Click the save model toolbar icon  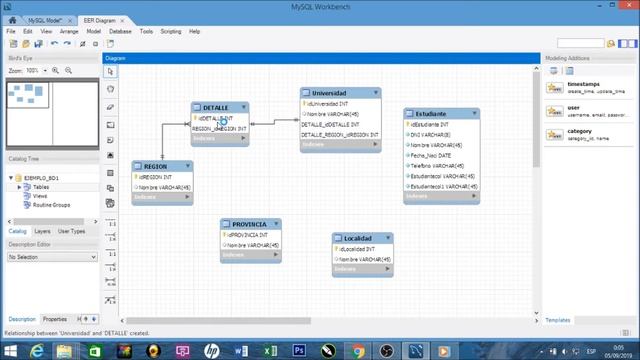(x=39, y=44)
